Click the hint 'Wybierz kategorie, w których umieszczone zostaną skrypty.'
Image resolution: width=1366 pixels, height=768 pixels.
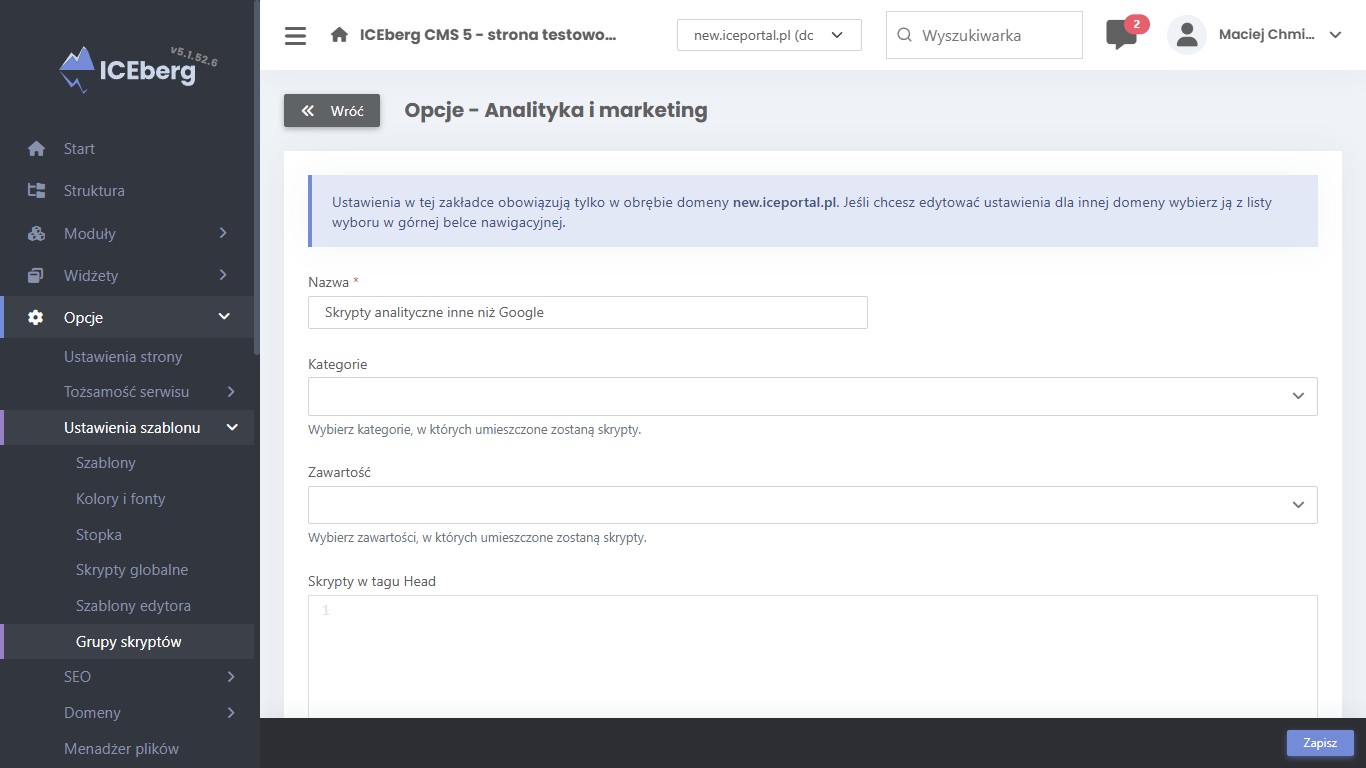(475, 429)
